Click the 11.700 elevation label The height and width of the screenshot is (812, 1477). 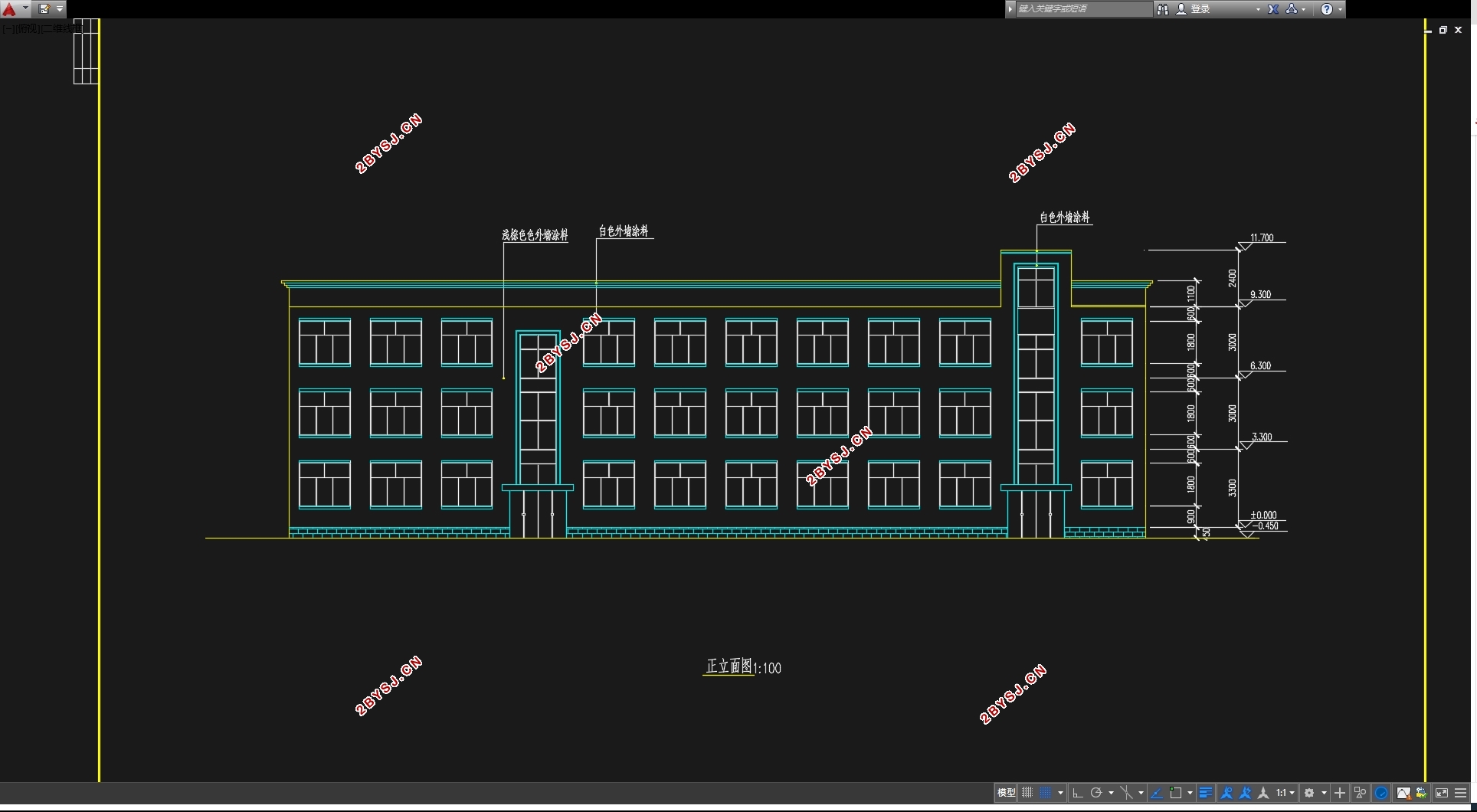click(x=1262, y=237)
